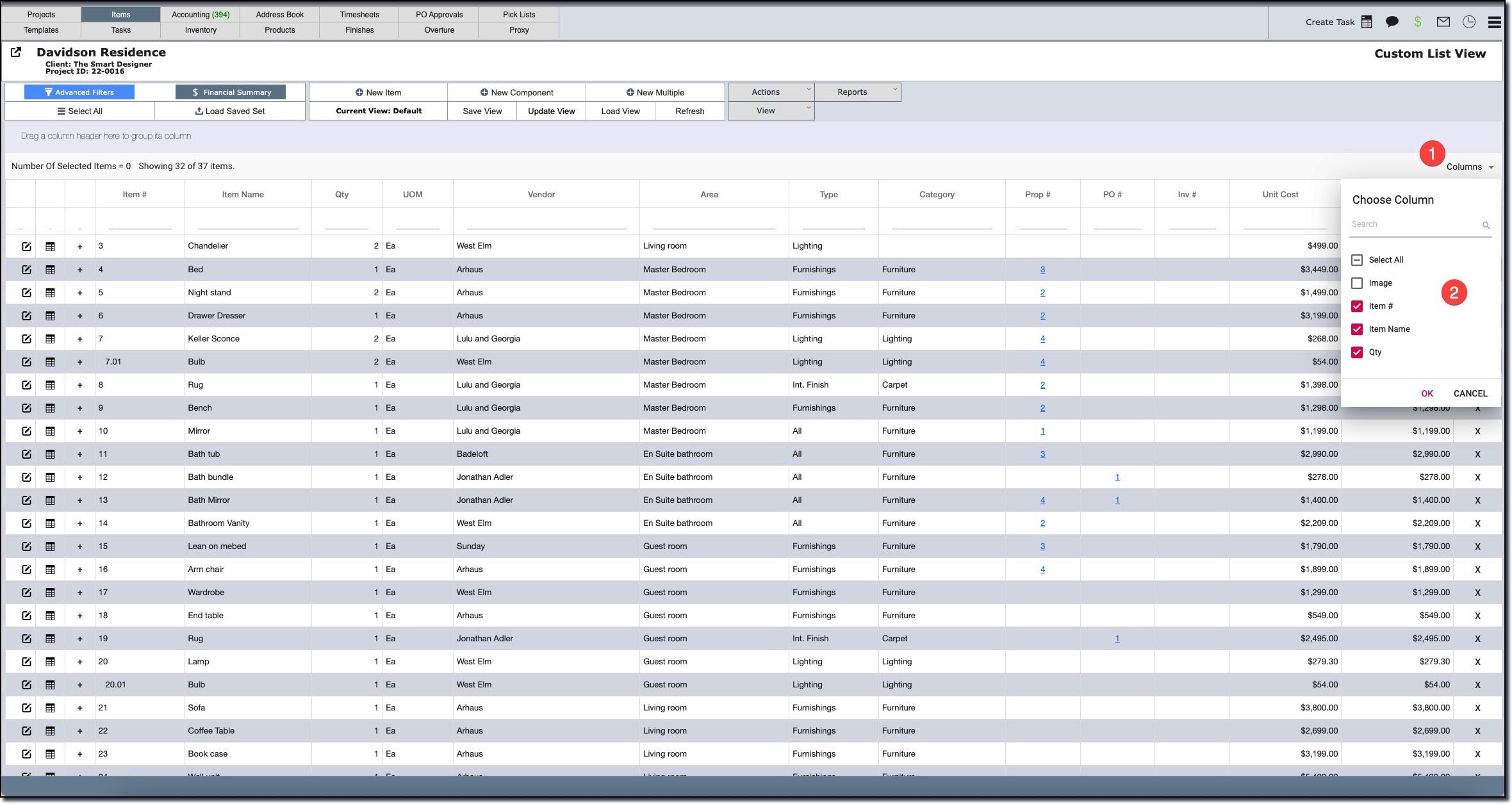1512x804 pixels.
Task: Click the Save View button
Action: (482, 111)
